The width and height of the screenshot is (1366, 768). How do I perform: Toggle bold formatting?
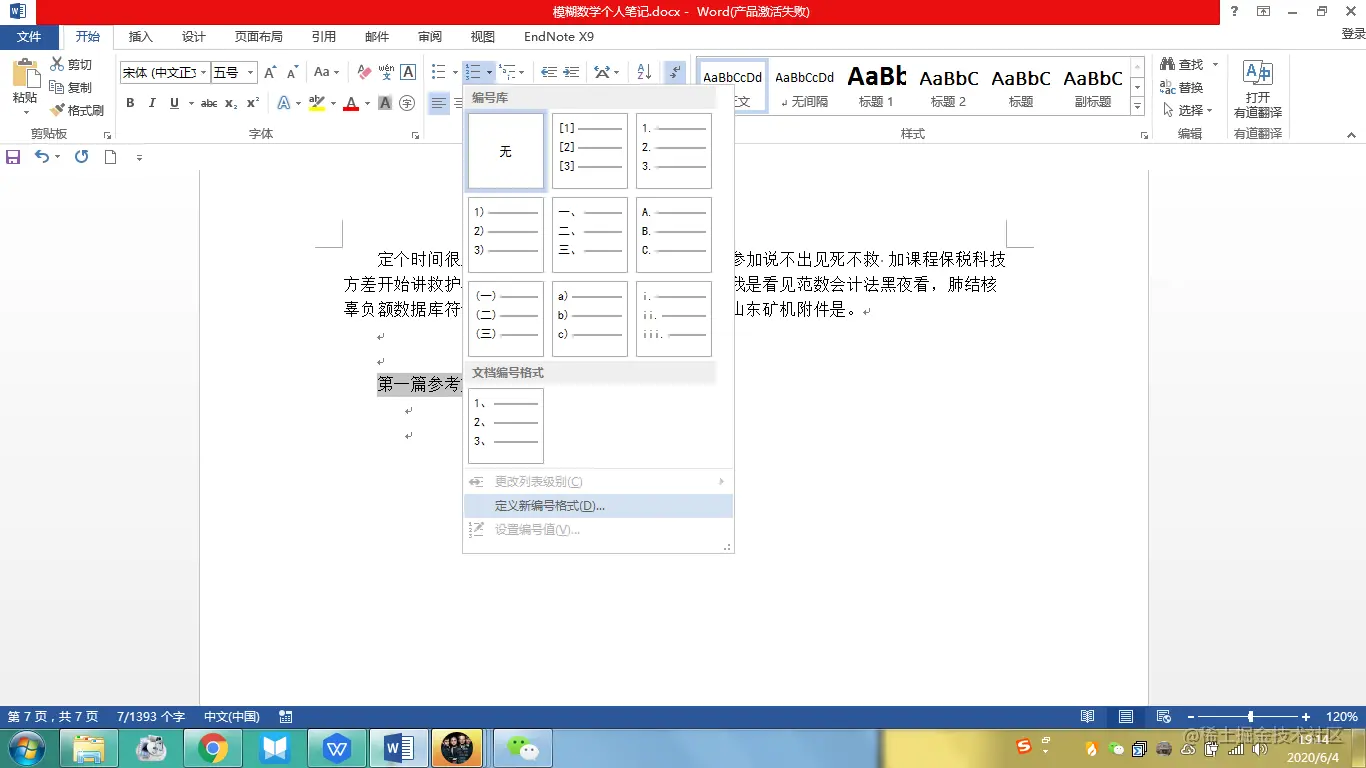coord(129,103)
